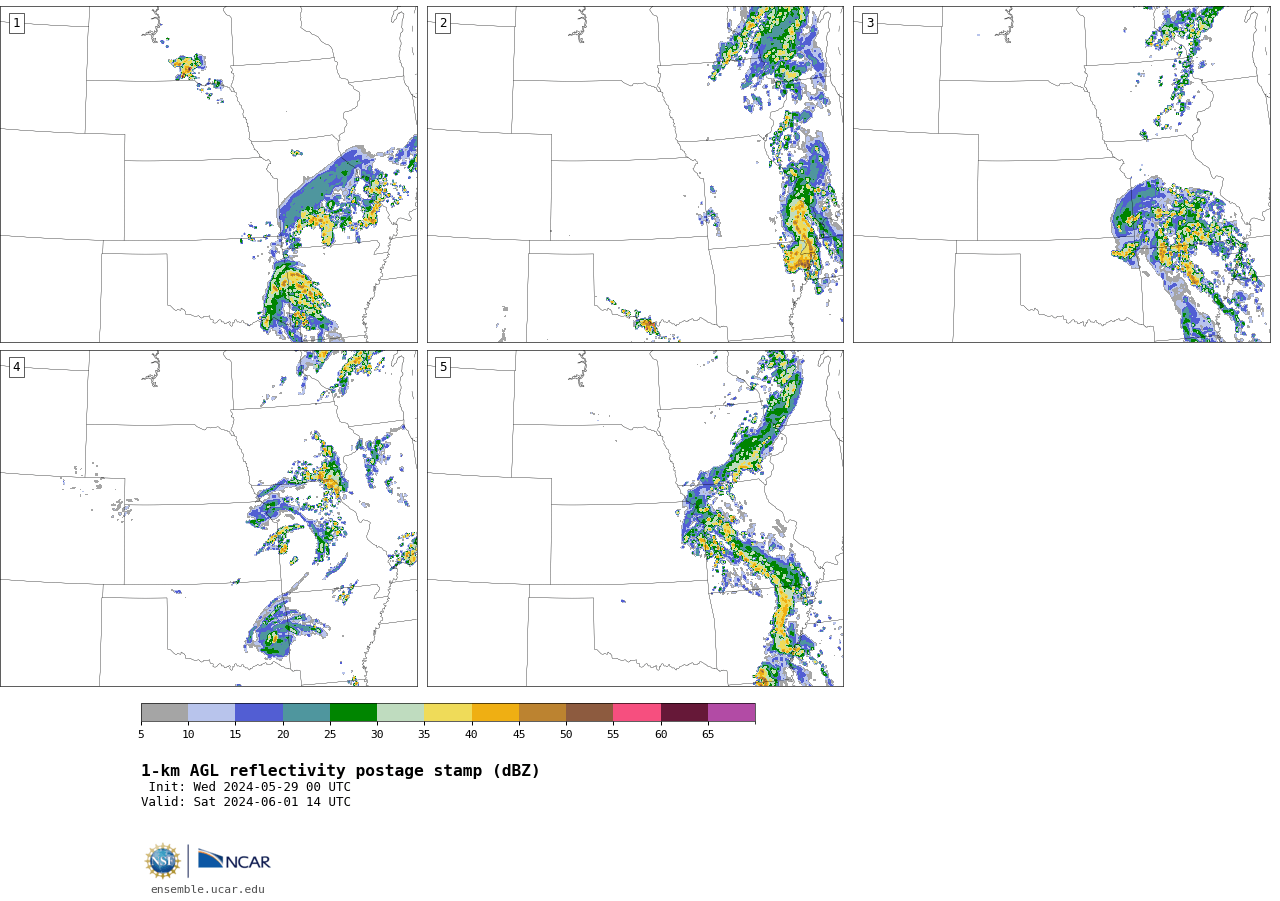
Task: Click the colorbar tick label 35
Action: tap(424, 735)
